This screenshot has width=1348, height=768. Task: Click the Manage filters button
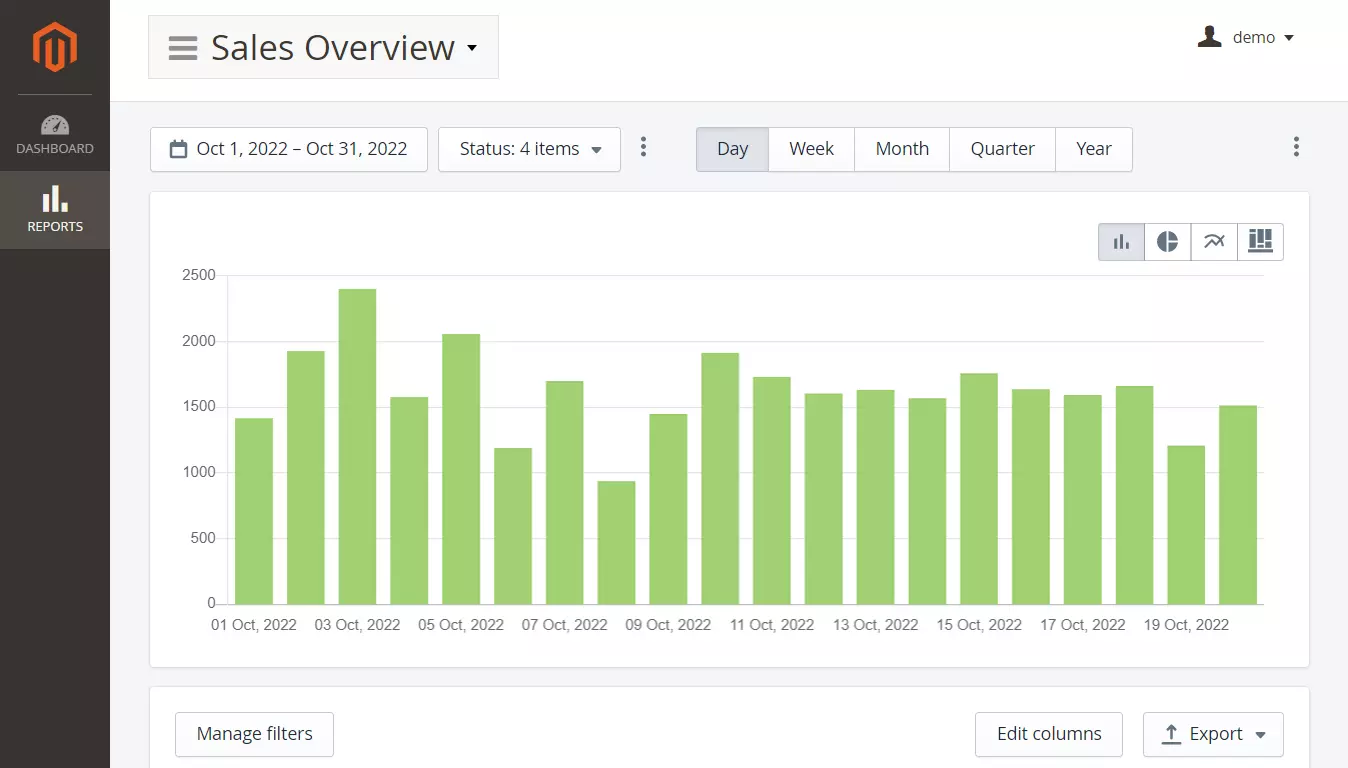(254, 734)
